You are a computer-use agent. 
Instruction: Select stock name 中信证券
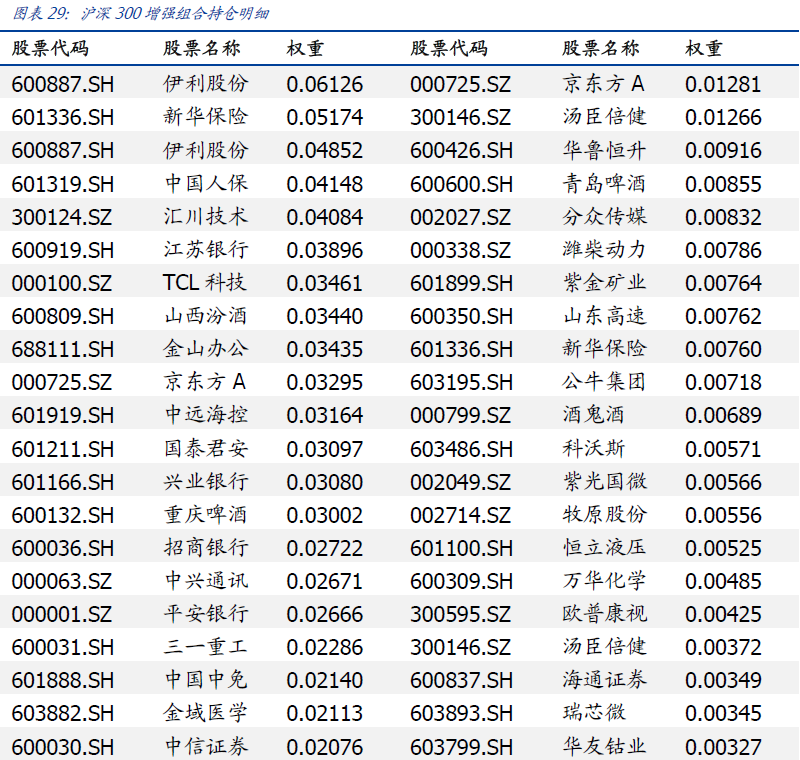(206, 747)
